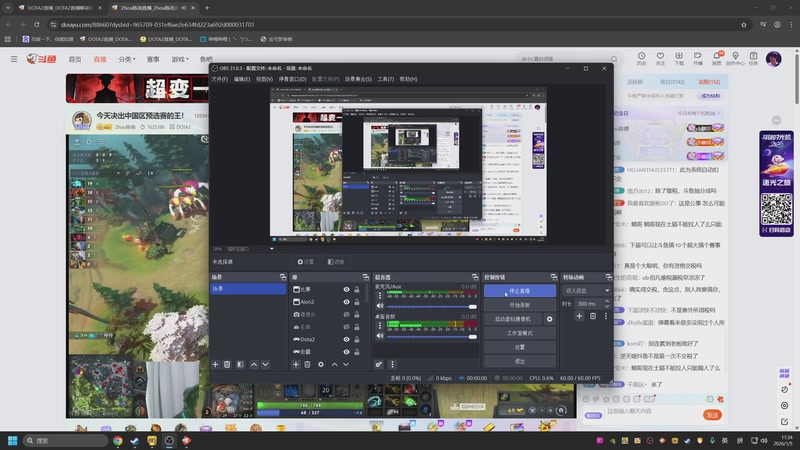Click the 开始录制 button in OBS controls
The height and width of the screenshot is (450, 800).
[519, 305]
